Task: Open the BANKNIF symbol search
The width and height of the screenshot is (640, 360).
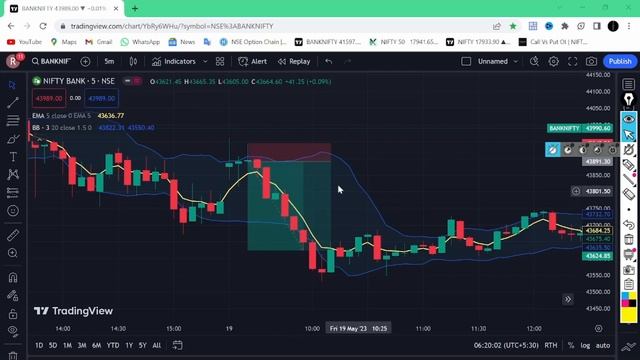Action: pos(51,61)
